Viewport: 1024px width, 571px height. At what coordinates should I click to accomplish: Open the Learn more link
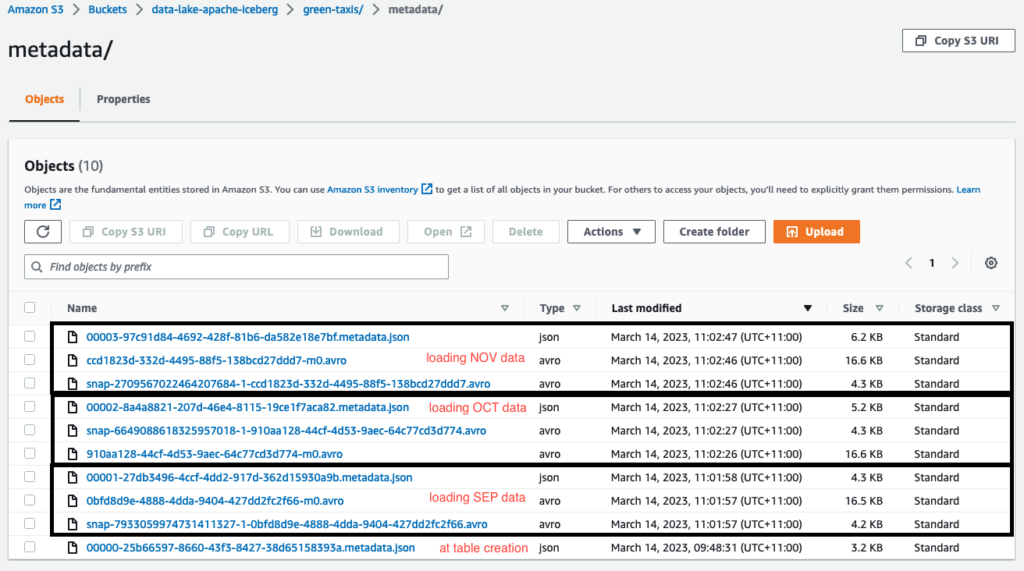968,189
